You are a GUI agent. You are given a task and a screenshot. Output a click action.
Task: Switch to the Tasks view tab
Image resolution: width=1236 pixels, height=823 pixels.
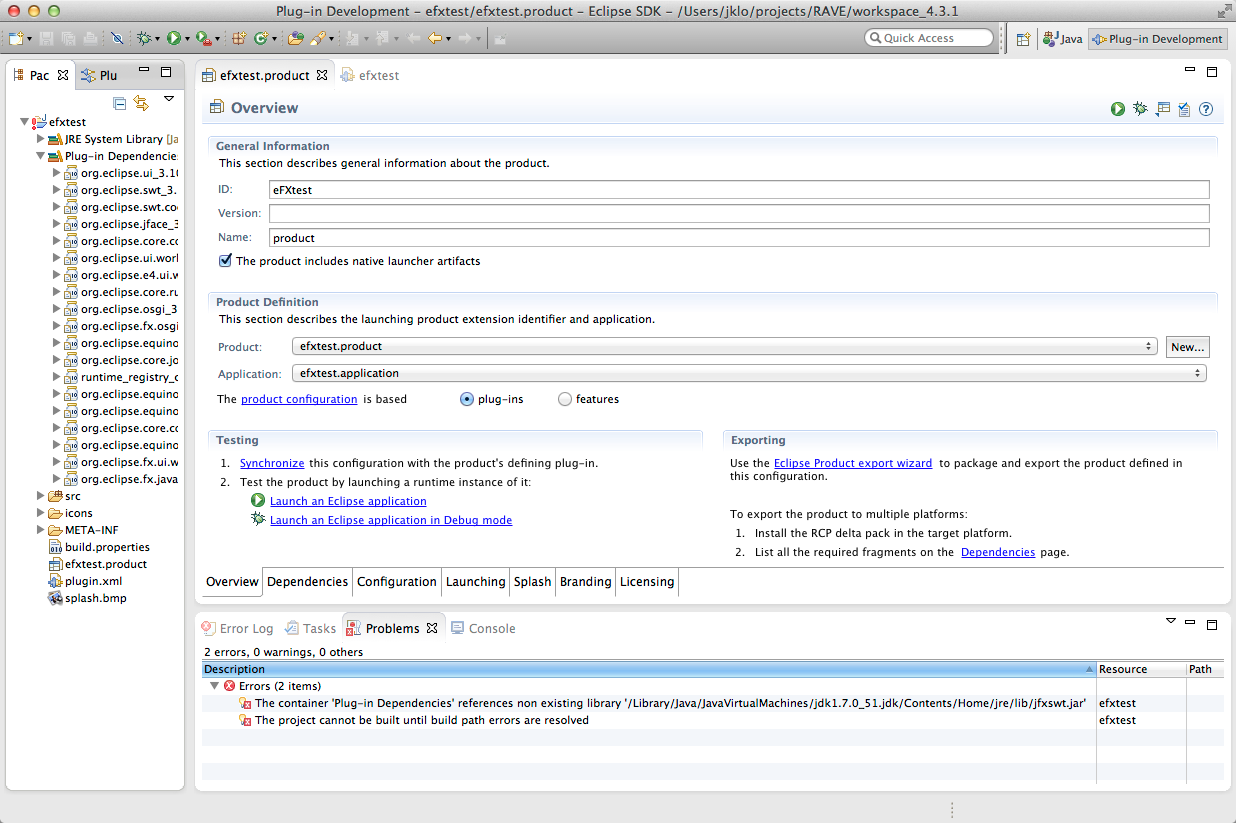(310, 628)
